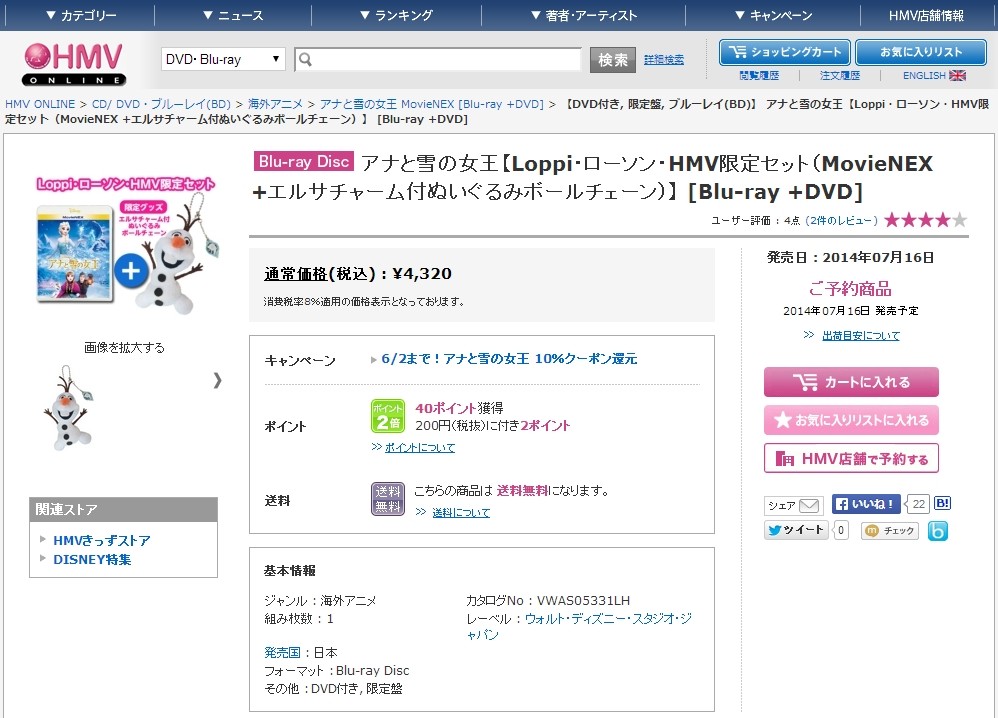Screen dimensions: 998x718
Task: Open 注文履歴 order history
Action: click(840, 76)
